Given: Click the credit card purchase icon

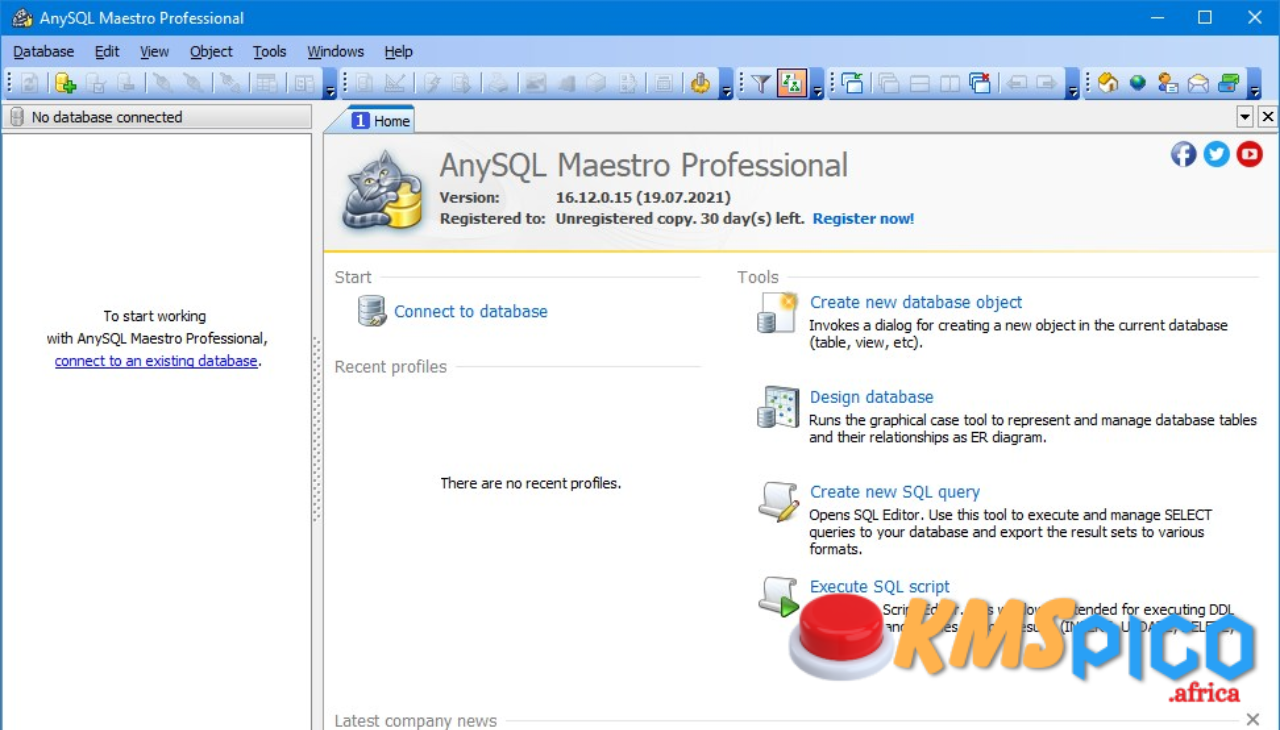Looking at the screenshot, I should click(1229, 84).
